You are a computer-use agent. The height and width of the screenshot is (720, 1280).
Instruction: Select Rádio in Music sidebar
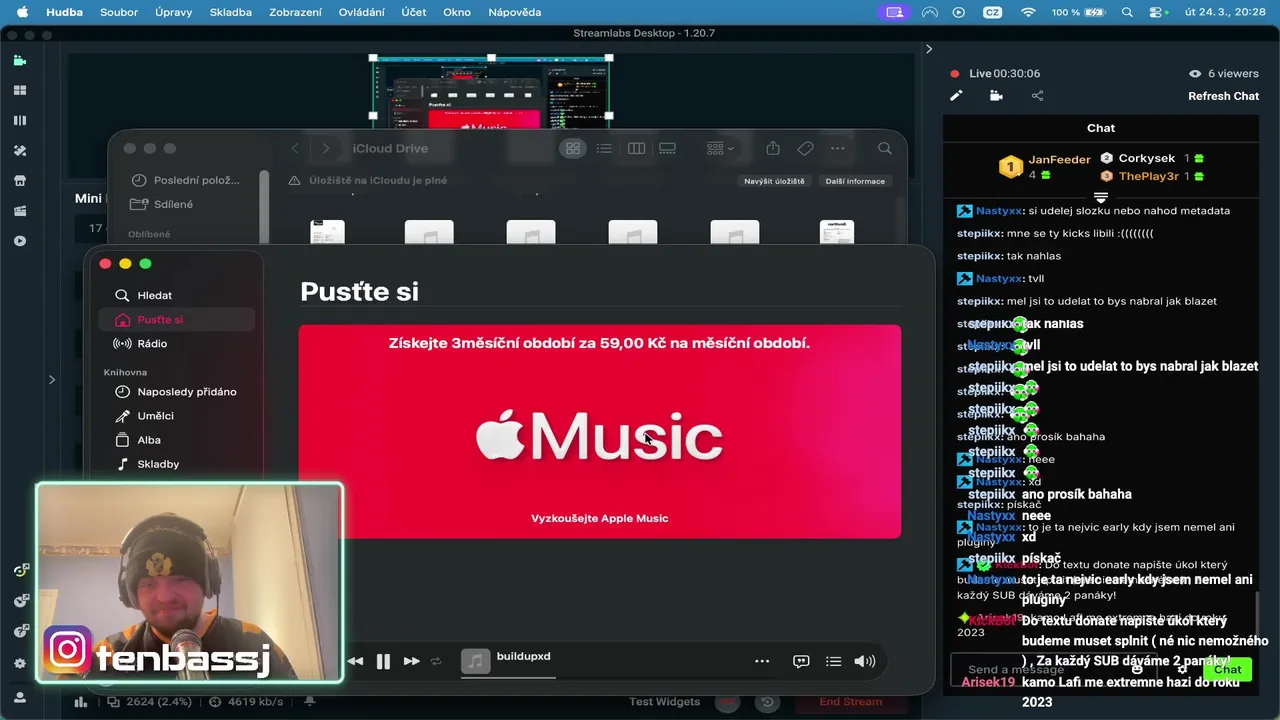pyautogui.click(x=176, y=343)
